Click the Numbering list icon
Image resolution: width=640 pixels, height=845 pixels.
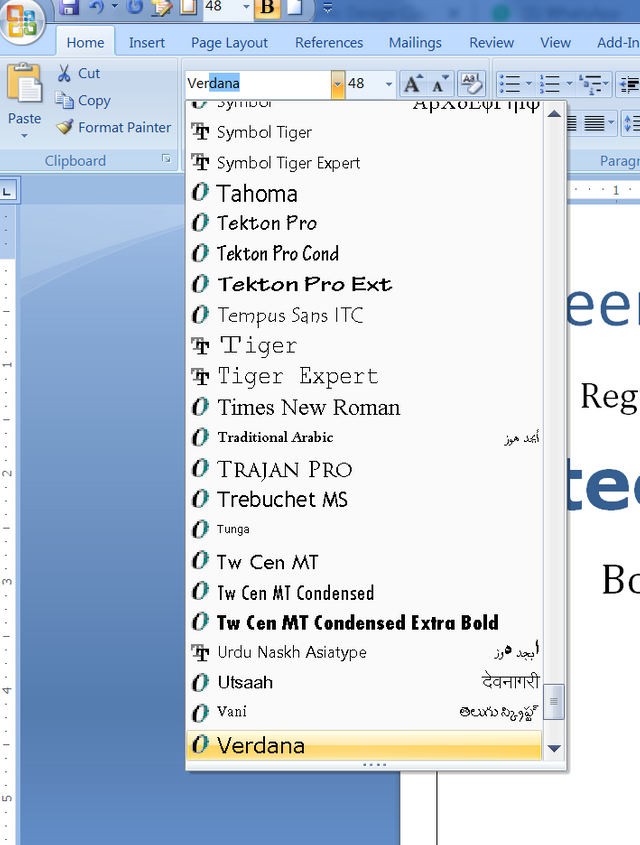tap(550, 84)
